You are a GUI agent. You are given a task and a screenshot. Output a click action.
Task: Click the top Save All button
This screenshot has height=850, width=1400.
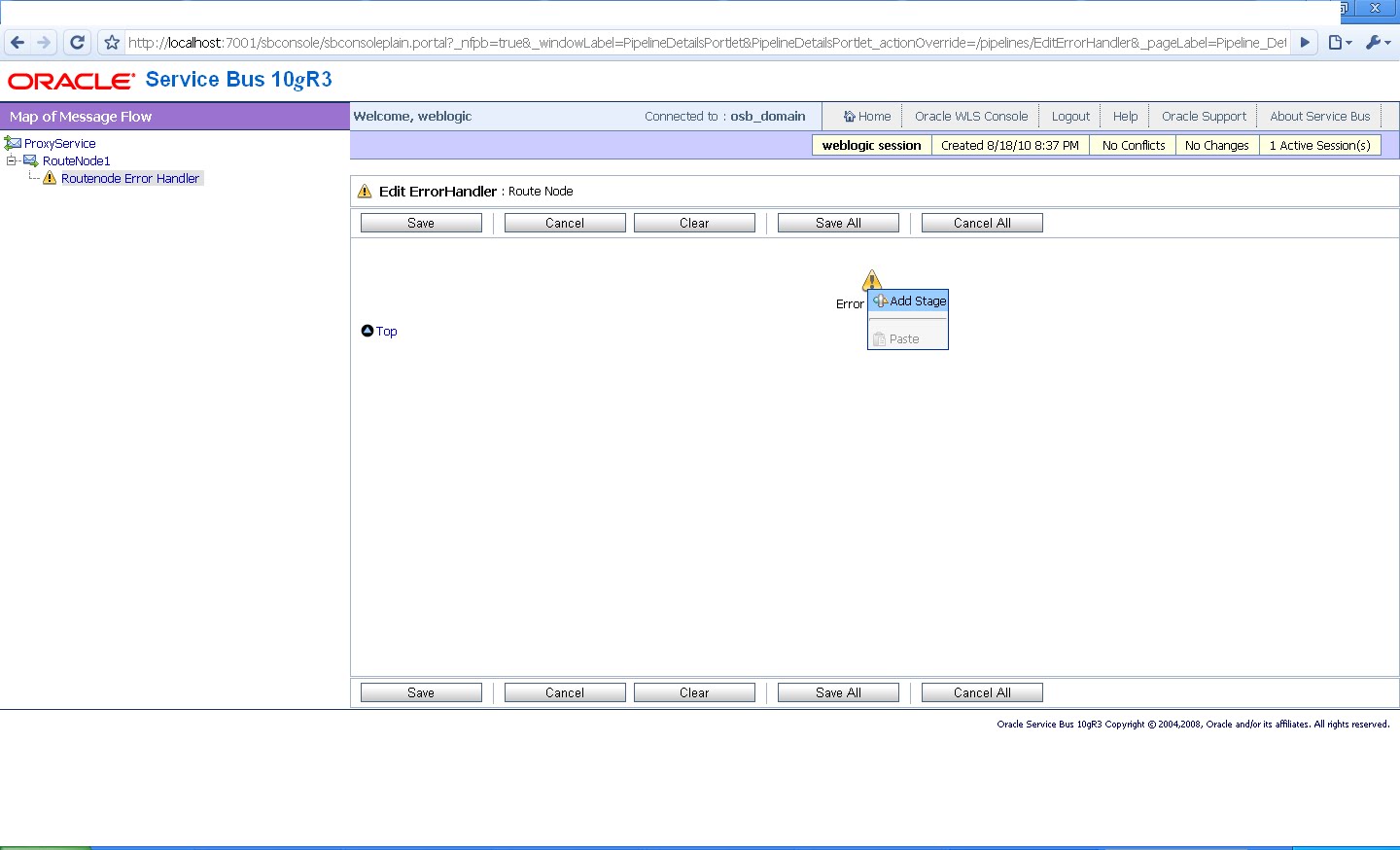pyautogui.click(x=838, y=223)
